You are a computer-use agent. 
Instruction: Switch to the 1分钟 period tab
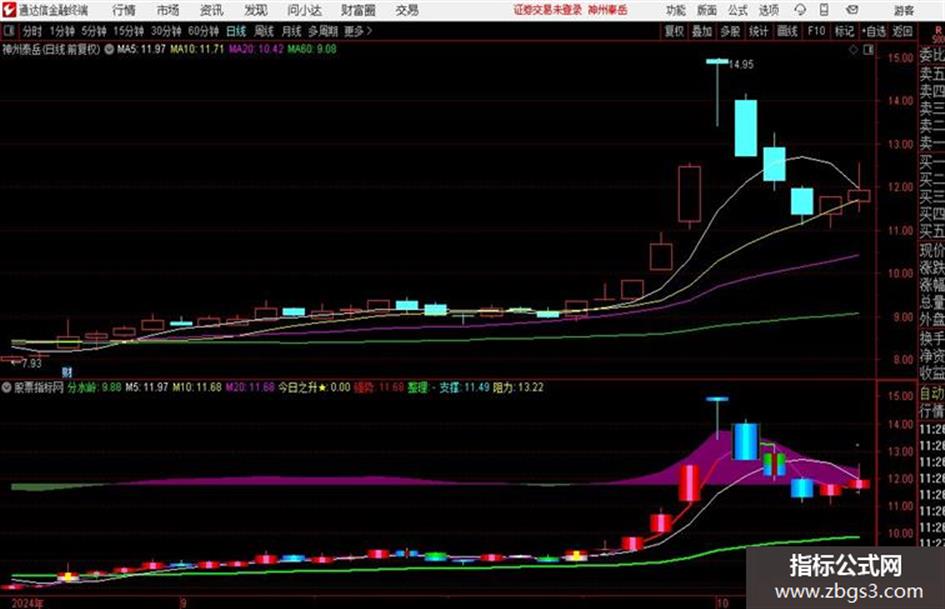point(61,31)
